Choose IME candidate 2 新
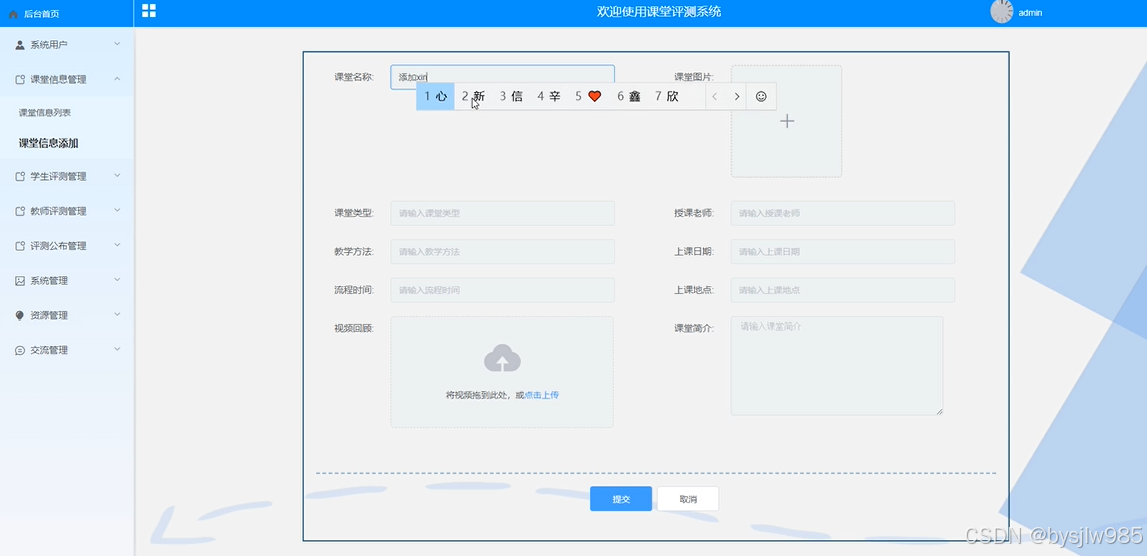This screenshot has width=1147, height=556. coord(473,96)
